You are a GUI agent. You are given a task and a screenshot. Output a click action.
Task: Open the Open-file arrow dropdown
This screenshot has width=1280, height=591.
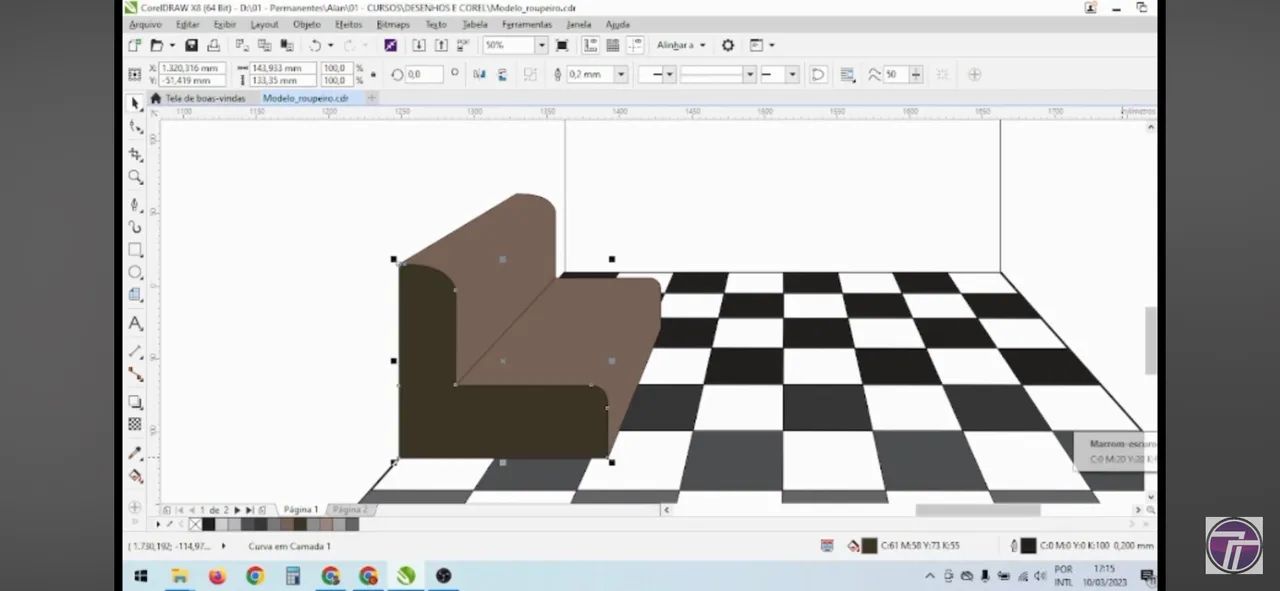[x=172, y=45]
